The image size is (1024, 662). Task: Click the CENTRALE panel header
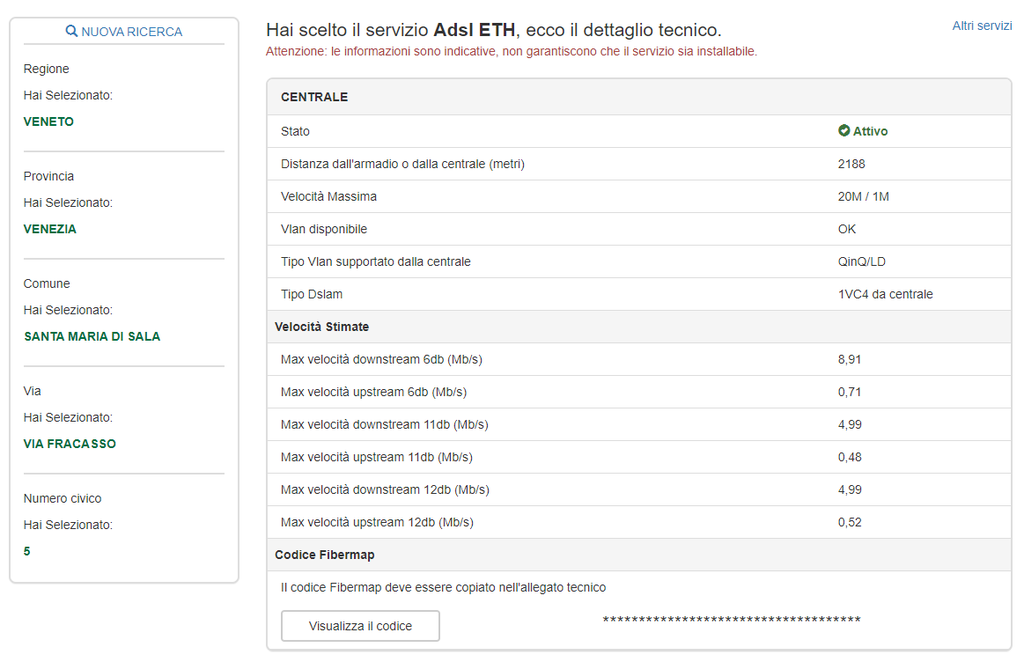click(x=314, y=97)
